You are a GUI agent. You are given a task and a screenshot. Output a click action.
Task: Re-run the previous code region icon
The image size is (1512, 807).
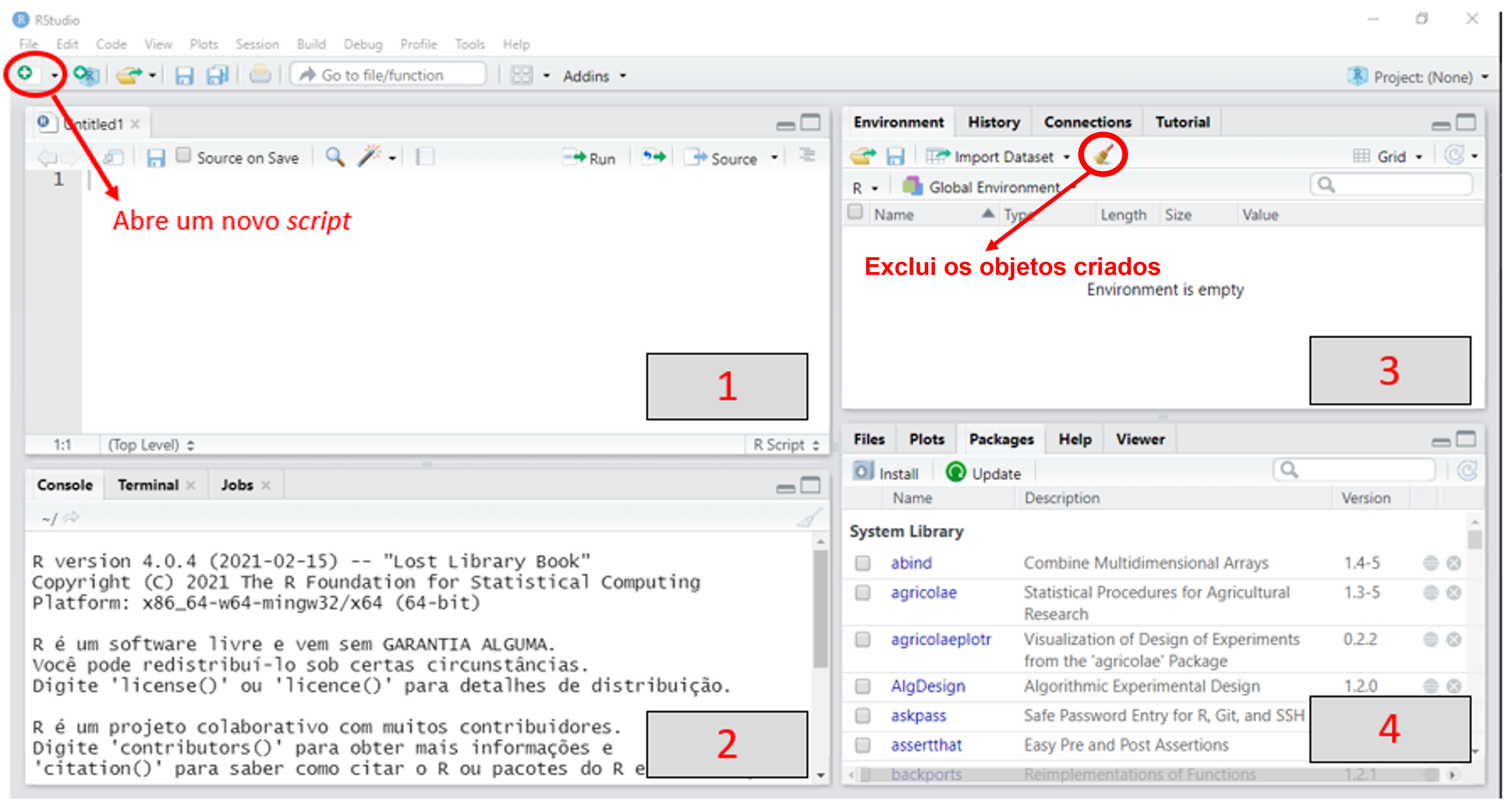click(653, 157)
